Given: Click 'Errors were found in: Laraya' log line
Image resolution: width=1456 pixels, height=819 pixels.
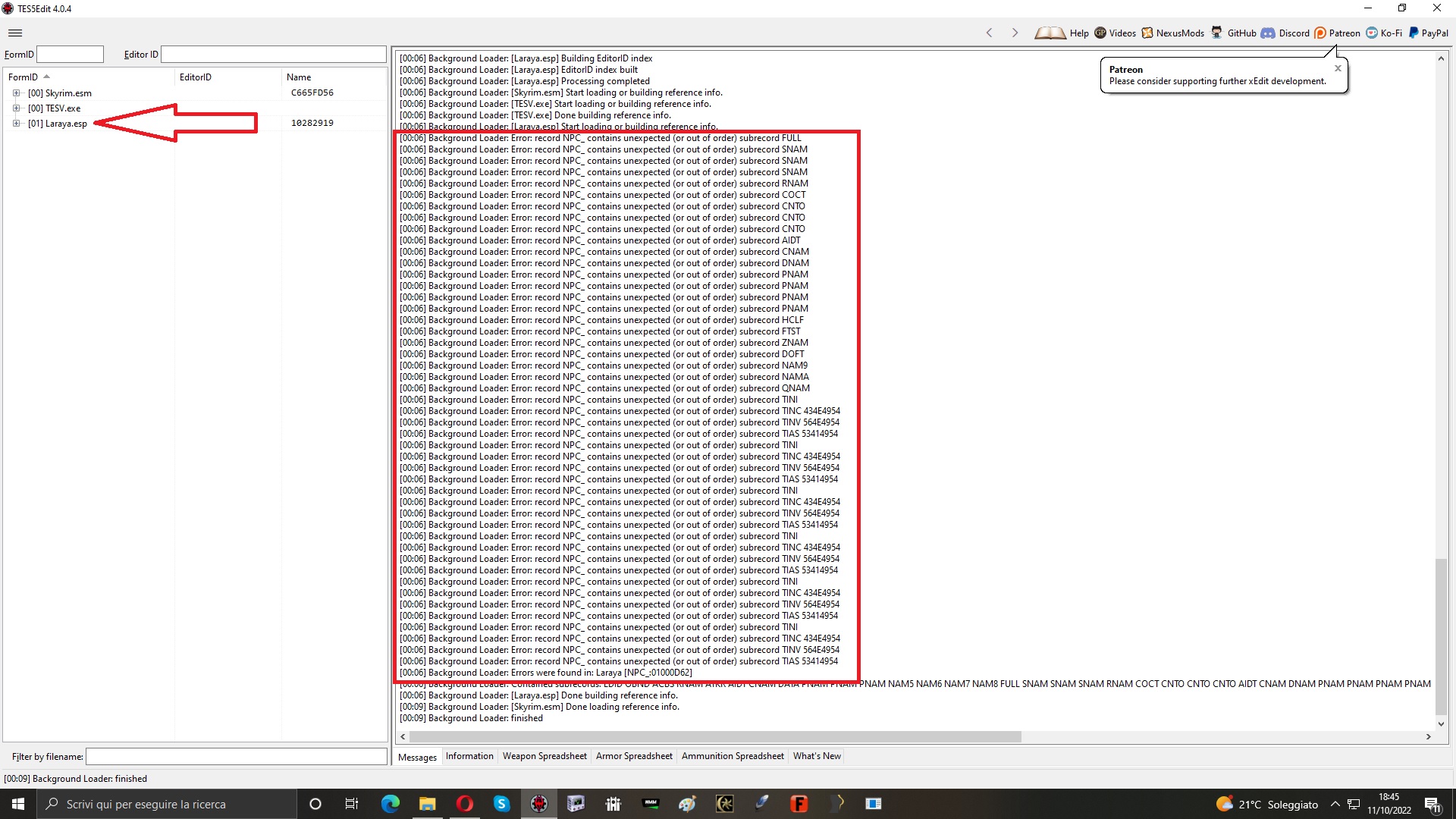Looking at the screenshot, I should (546, 673).
